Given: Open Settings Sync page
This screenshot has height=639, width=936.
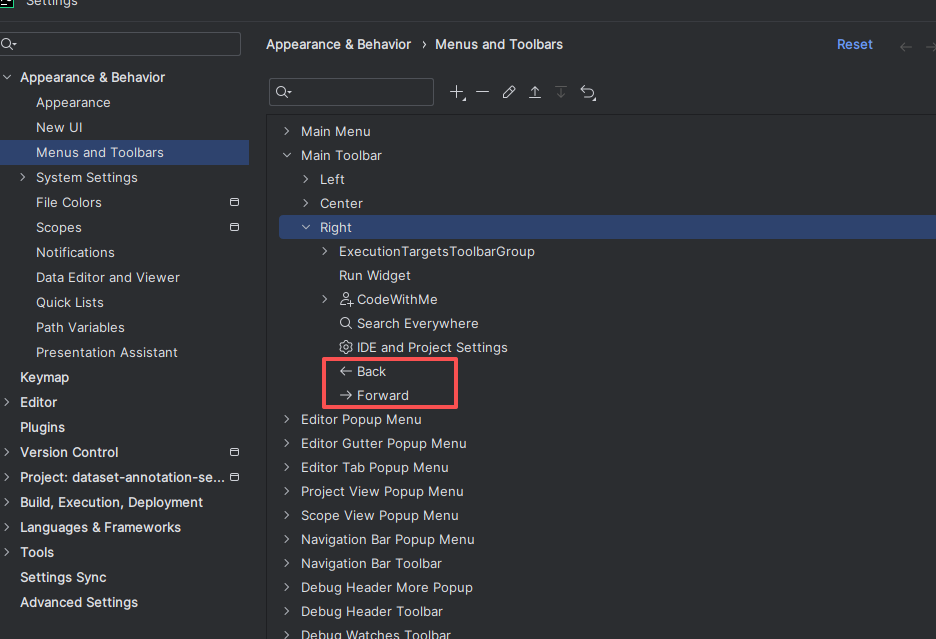Looking at the screenshot, I should (63, 577).
